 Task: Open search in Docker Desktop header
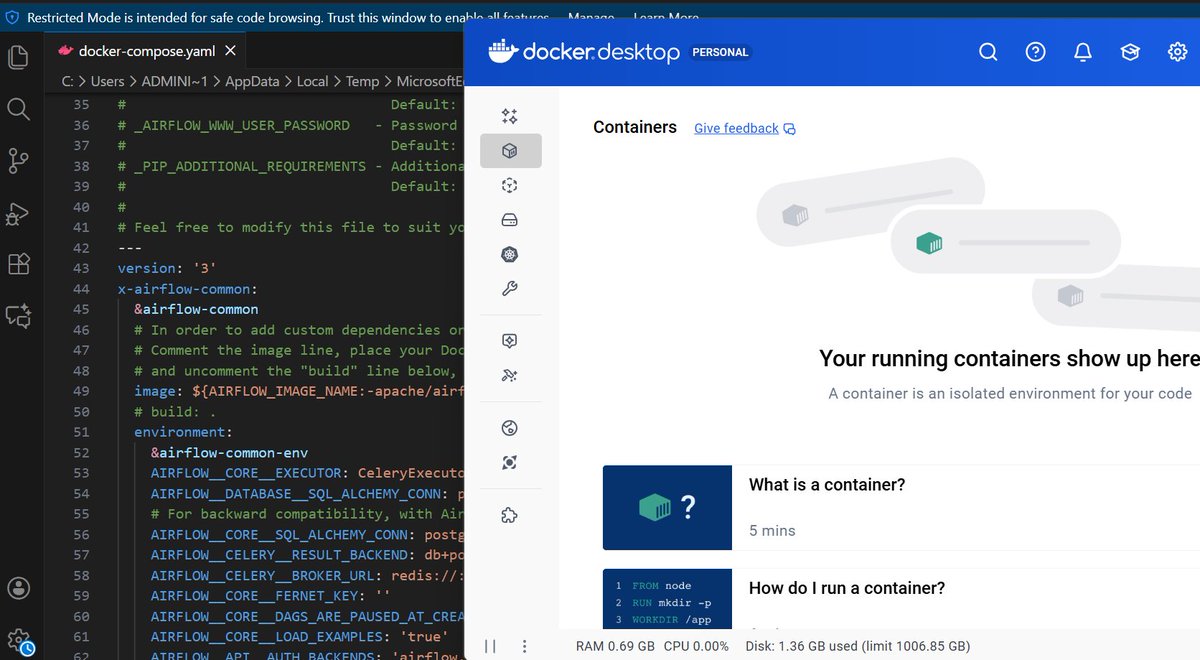[x=988, y=52]
